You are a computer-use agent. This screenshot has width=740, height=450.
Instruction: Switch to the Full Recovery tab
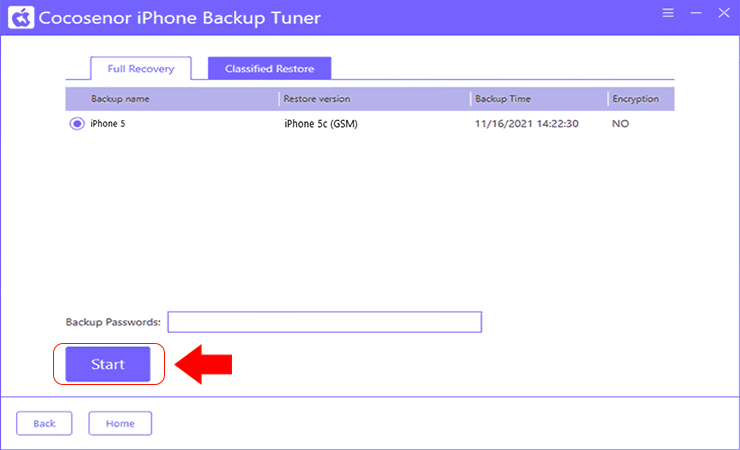(141, 69)
